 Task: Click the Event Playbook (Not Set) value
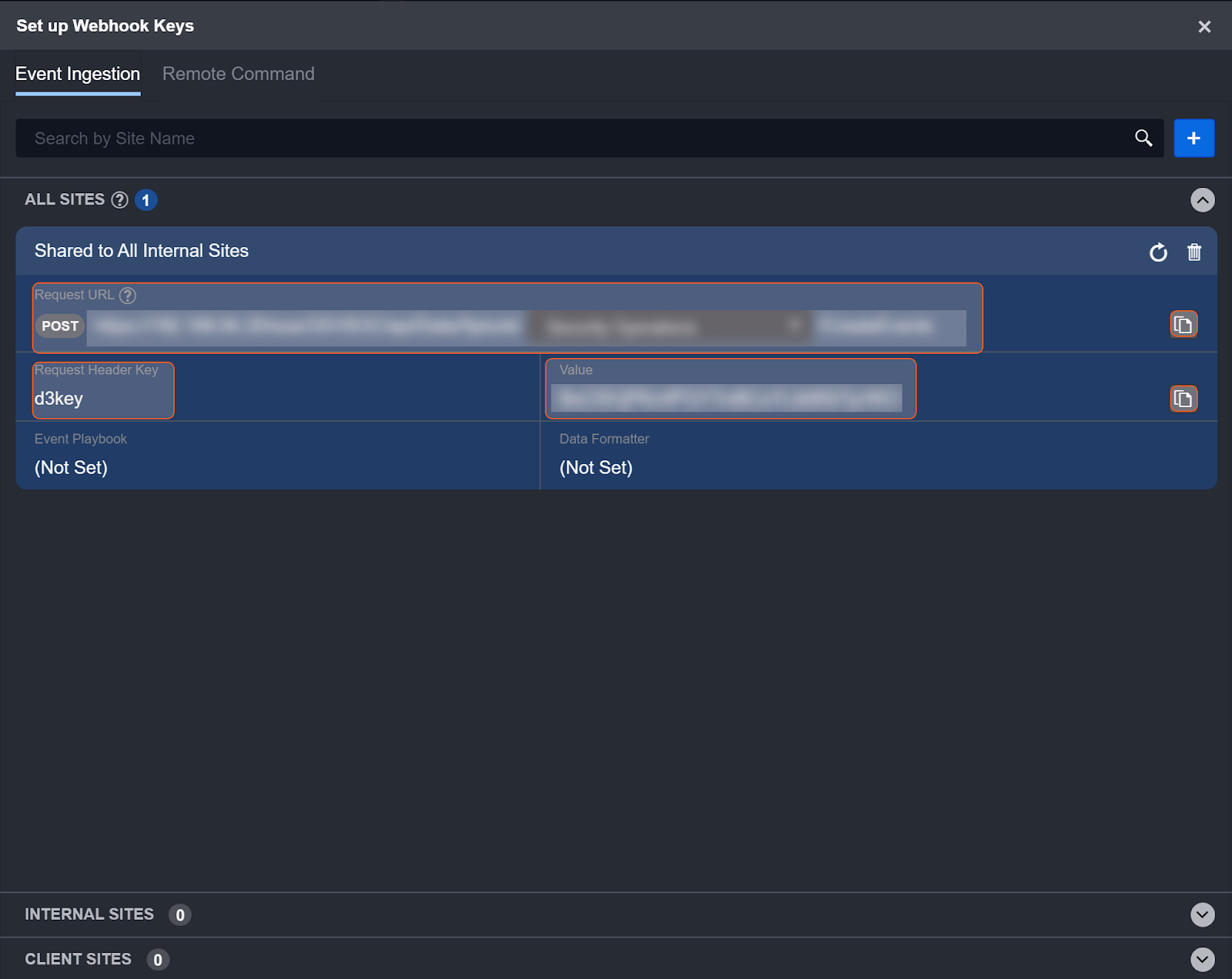point(71,468)
